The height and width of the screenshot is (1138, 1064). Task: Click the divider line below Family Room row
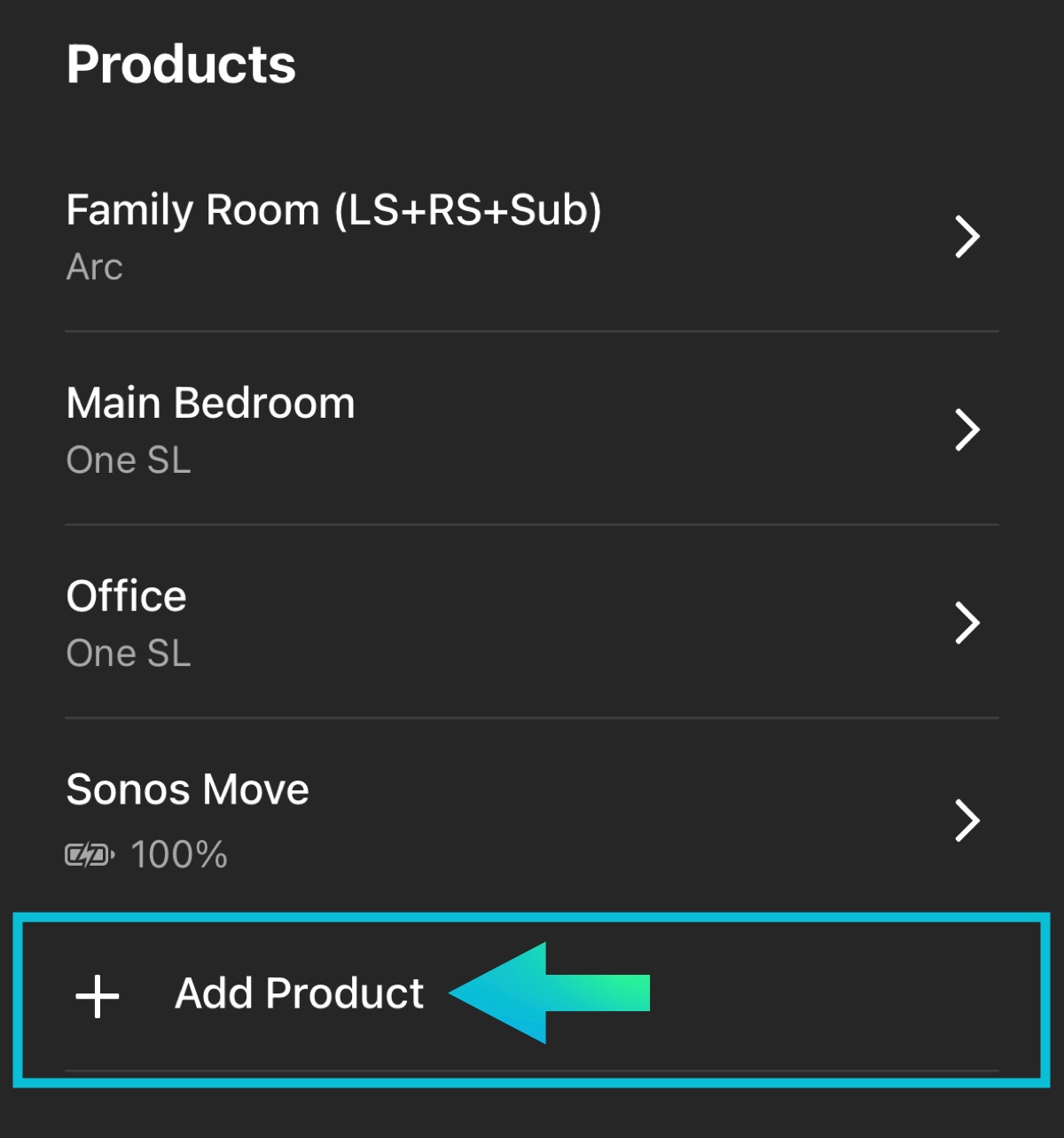click(x=532, y=332)
